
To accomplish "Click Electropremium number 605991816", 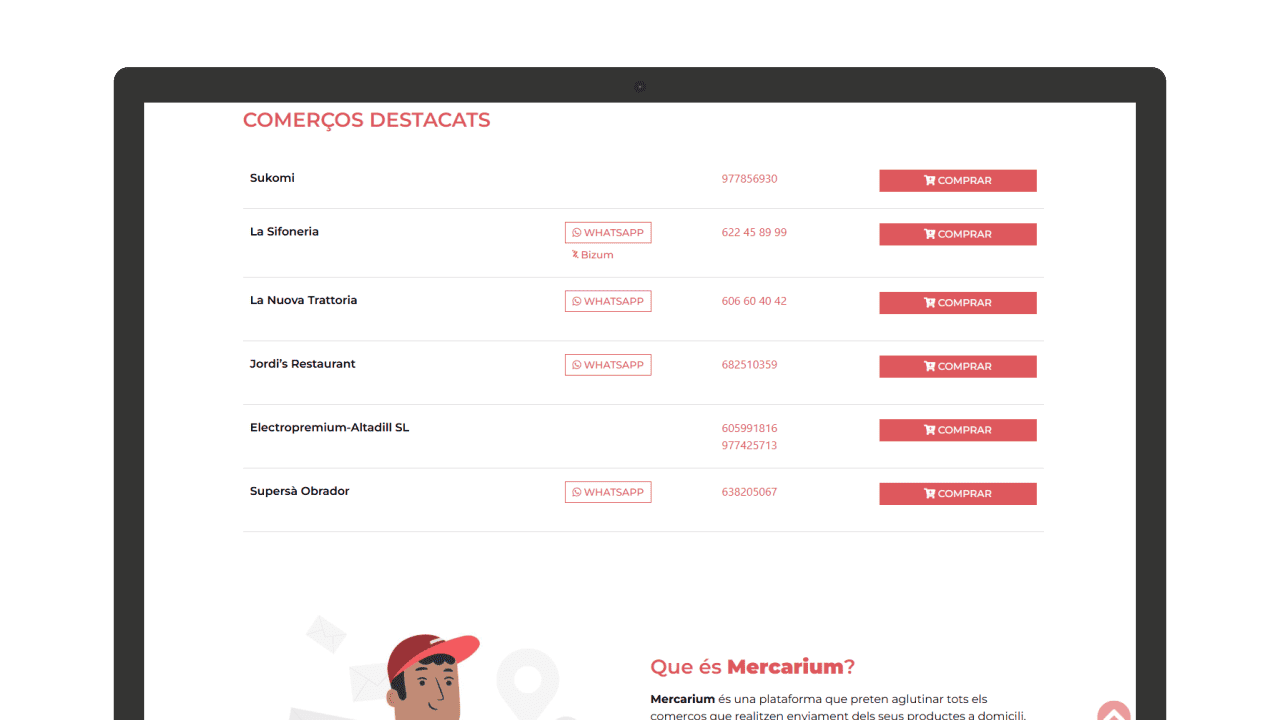I will 749,428.
